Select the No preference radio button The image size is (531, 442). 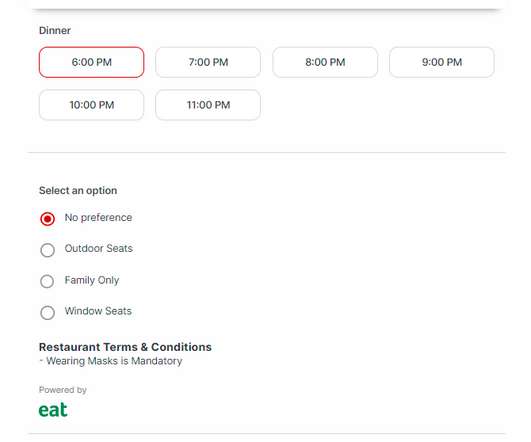pos(47,219)
